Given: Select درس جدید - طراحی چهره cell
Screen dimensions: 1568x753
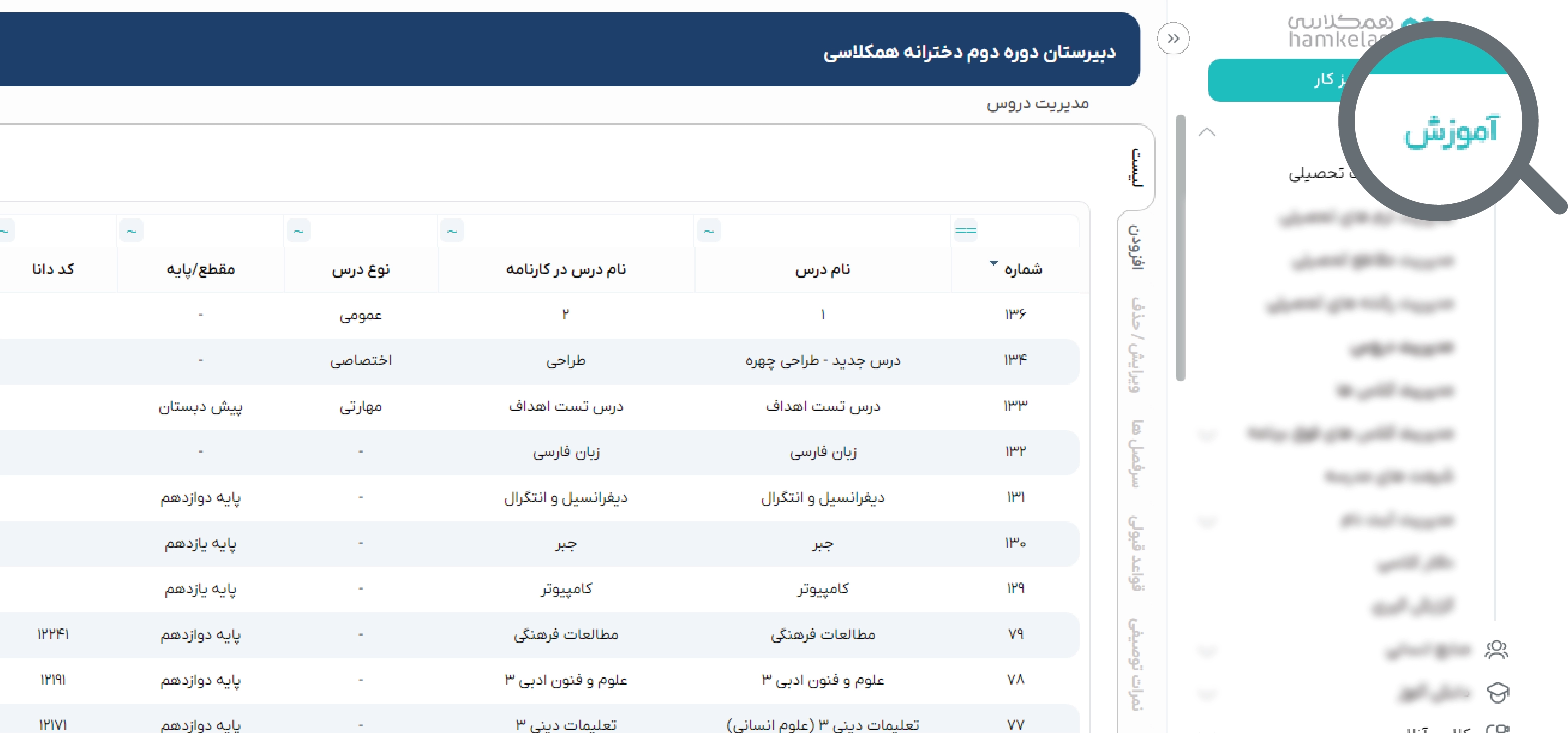Looking at the screenshot, I should pos(822,360).
